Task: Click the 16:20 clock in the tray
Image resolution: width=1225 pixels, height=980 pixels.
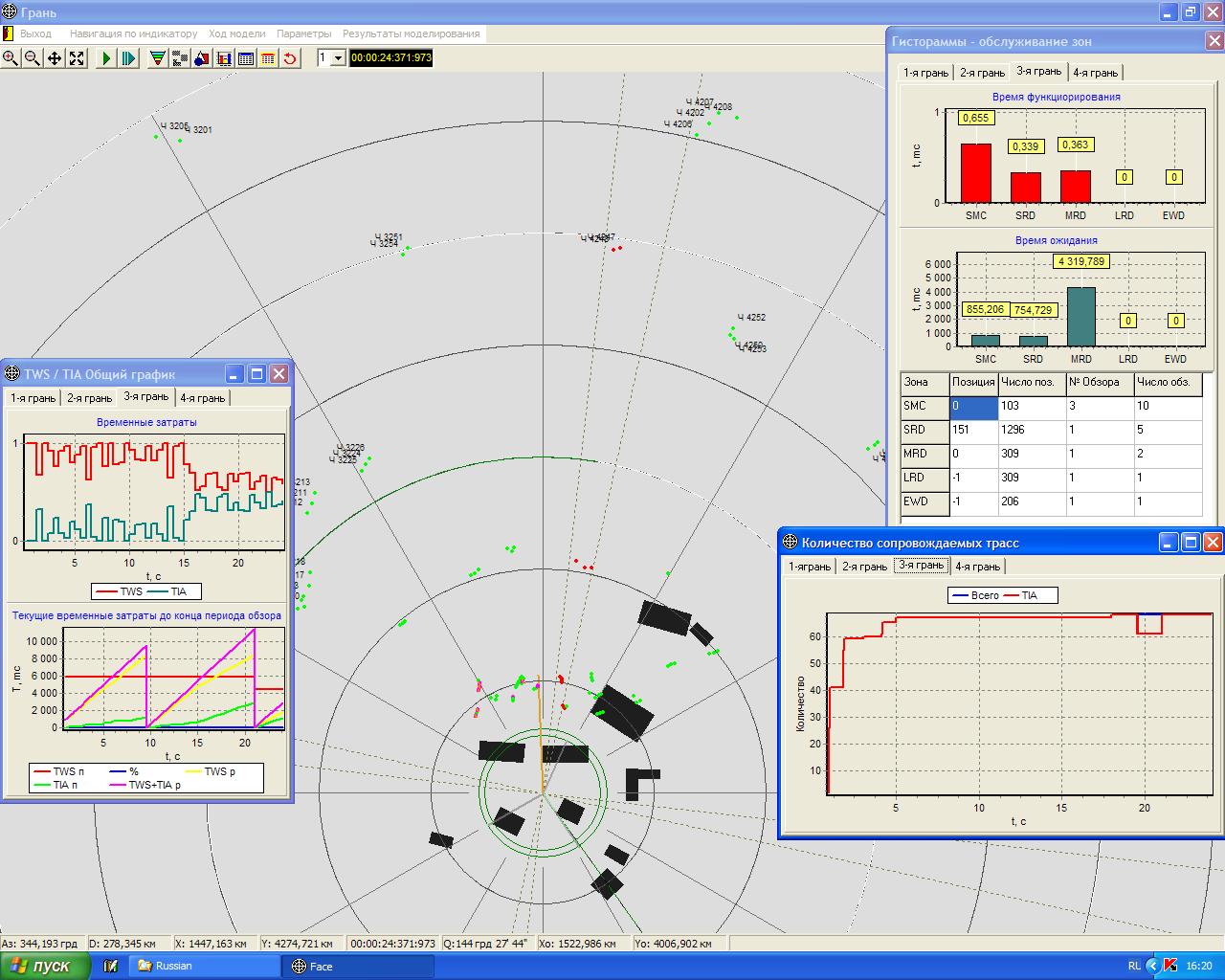Action: [1199, 967]
